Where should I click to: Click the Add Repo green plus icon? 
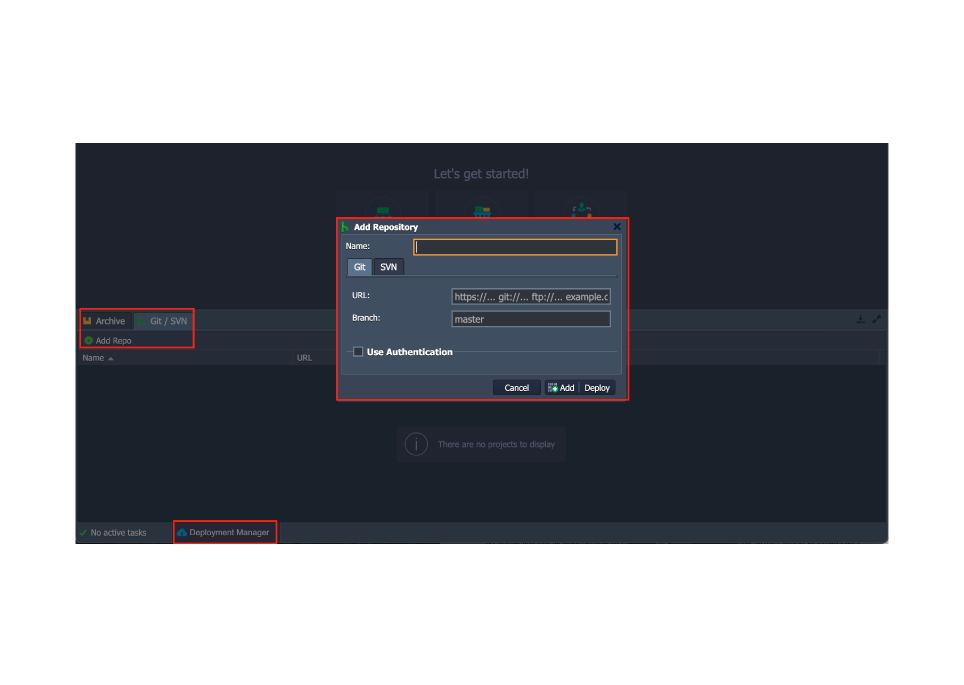point(88,341)
